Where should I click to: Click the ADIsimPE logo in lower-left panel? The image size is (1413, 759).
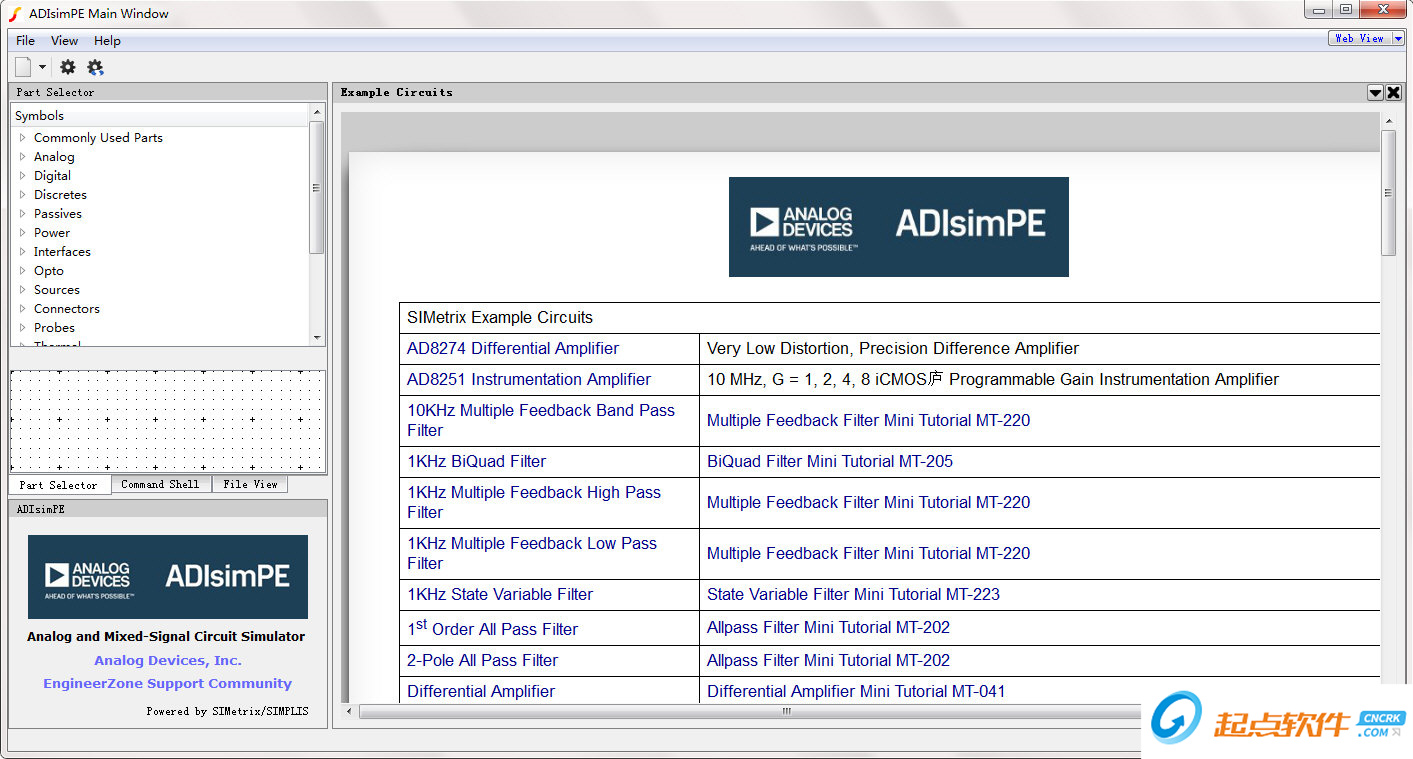tap(167, 577)
